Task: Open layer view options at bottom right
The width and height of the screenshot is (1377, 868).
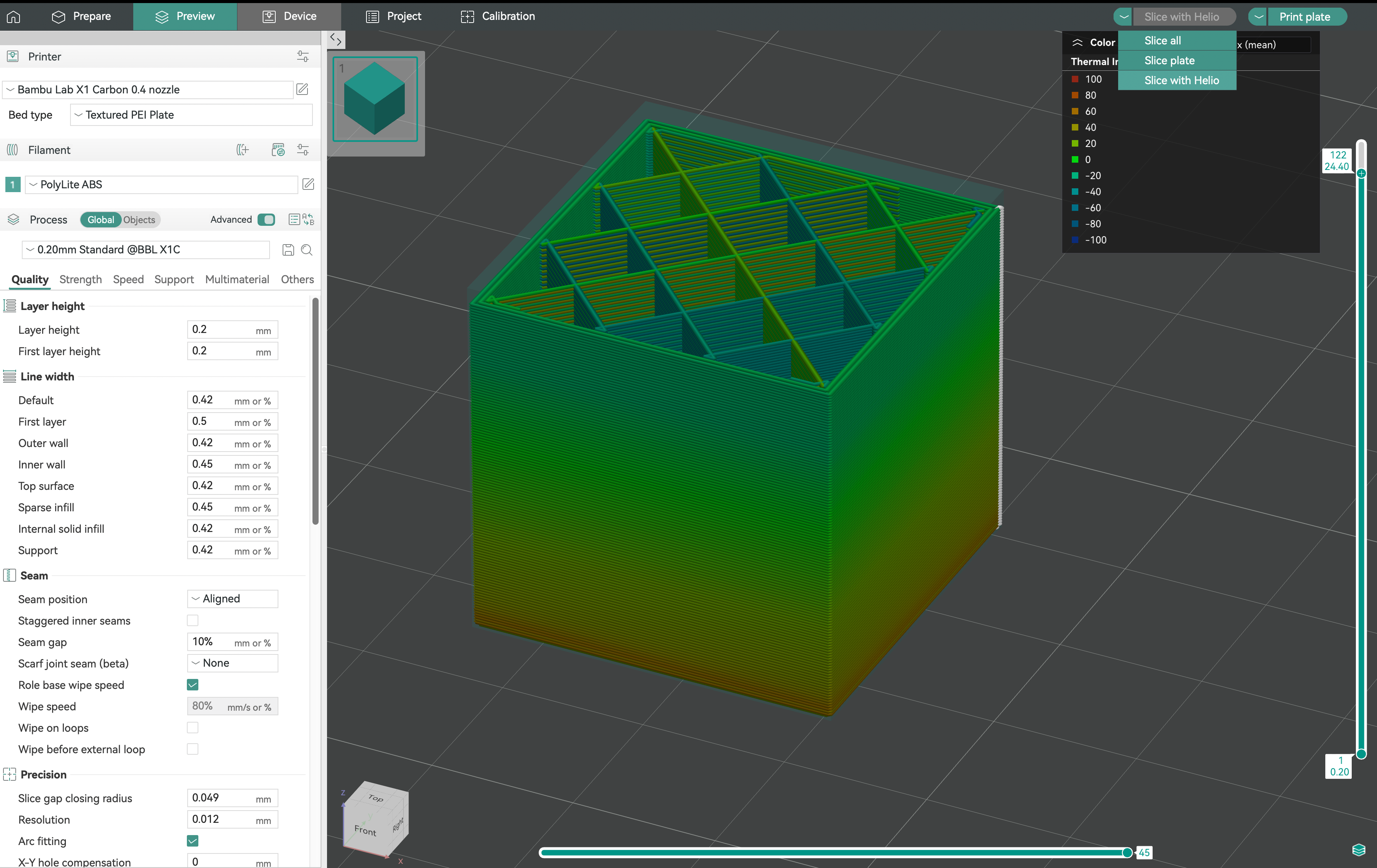Action: pos(1359,850)
